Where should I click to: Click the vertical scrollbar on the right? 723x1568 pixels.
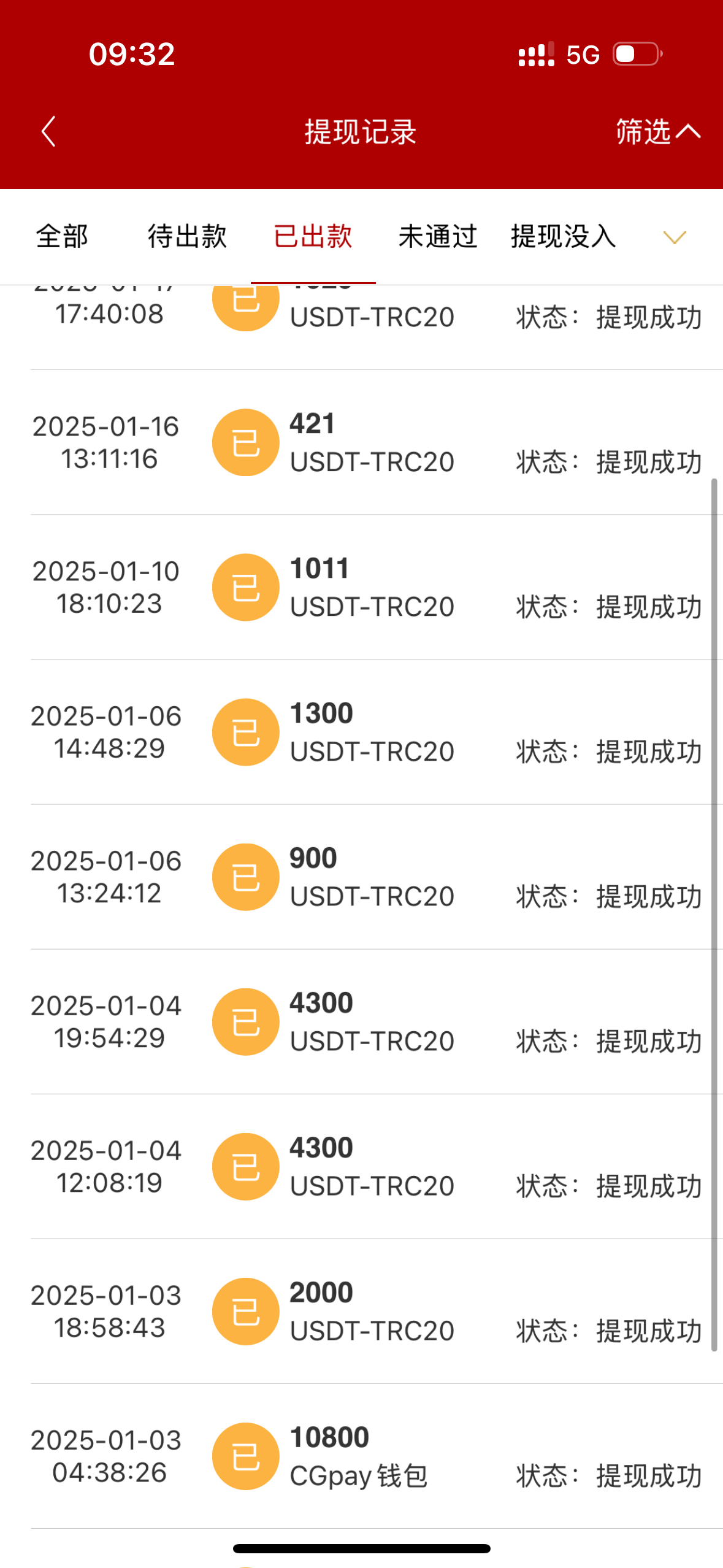coord(714,914)
